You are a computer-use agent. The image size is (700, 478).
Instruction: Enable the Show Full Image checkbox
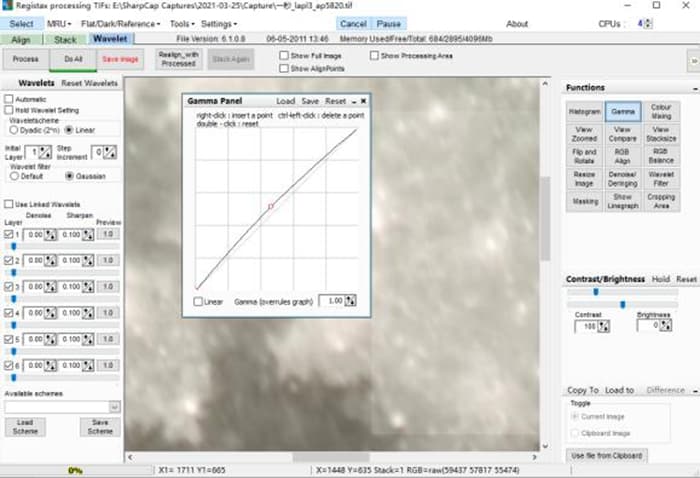point(285,55)
